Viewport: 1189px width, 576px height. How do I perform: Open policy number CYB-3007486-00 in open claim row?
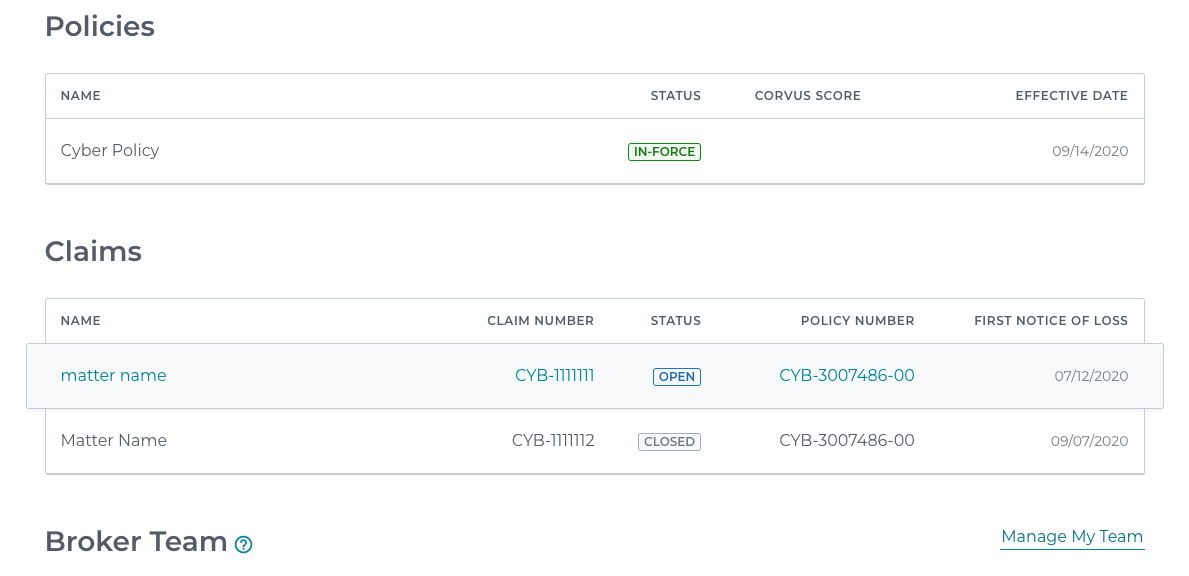pos(846,376)
